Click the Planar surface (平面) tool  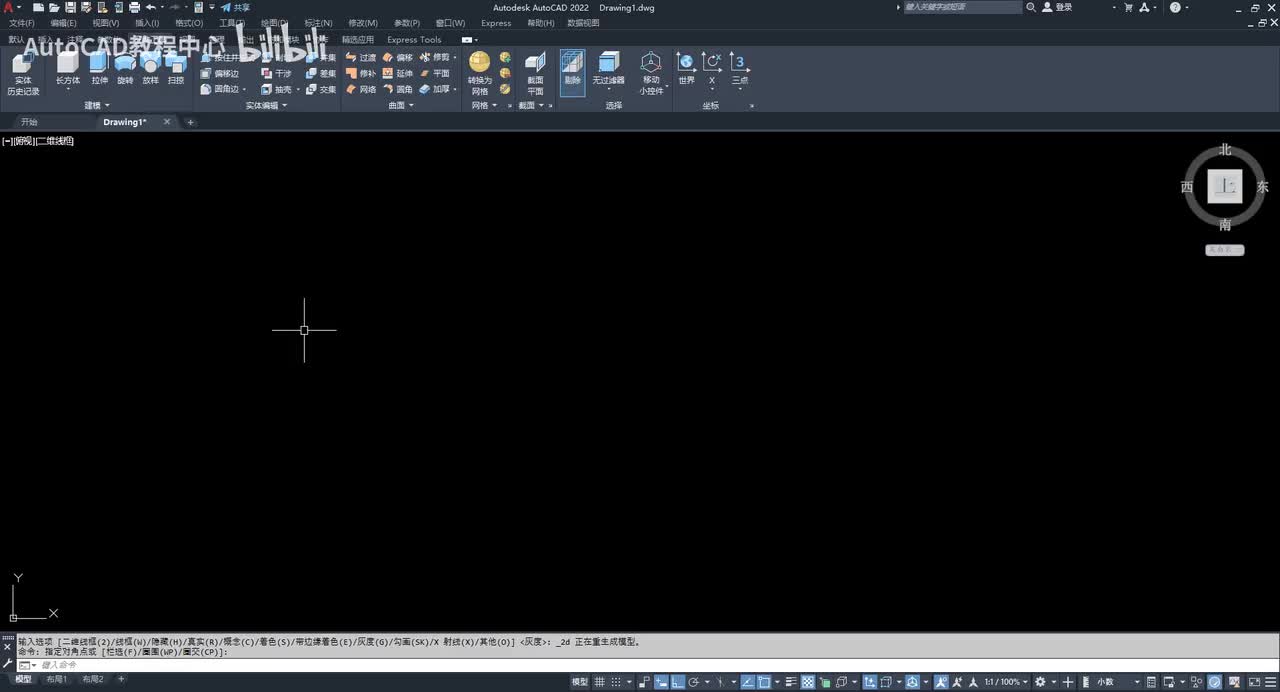[434, 74]
